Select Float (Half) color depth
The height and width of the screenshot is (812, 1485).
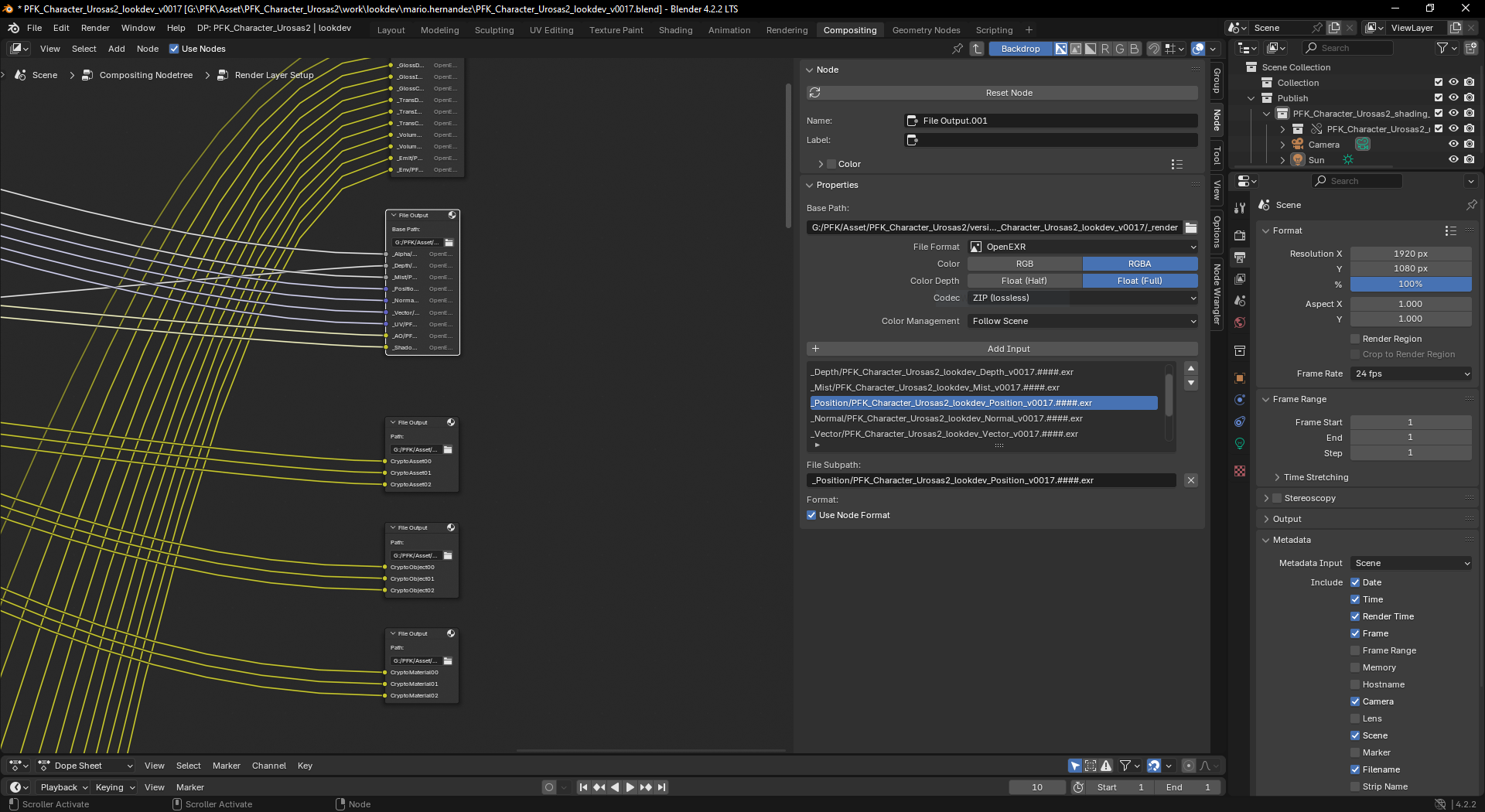coord(1025,281)
